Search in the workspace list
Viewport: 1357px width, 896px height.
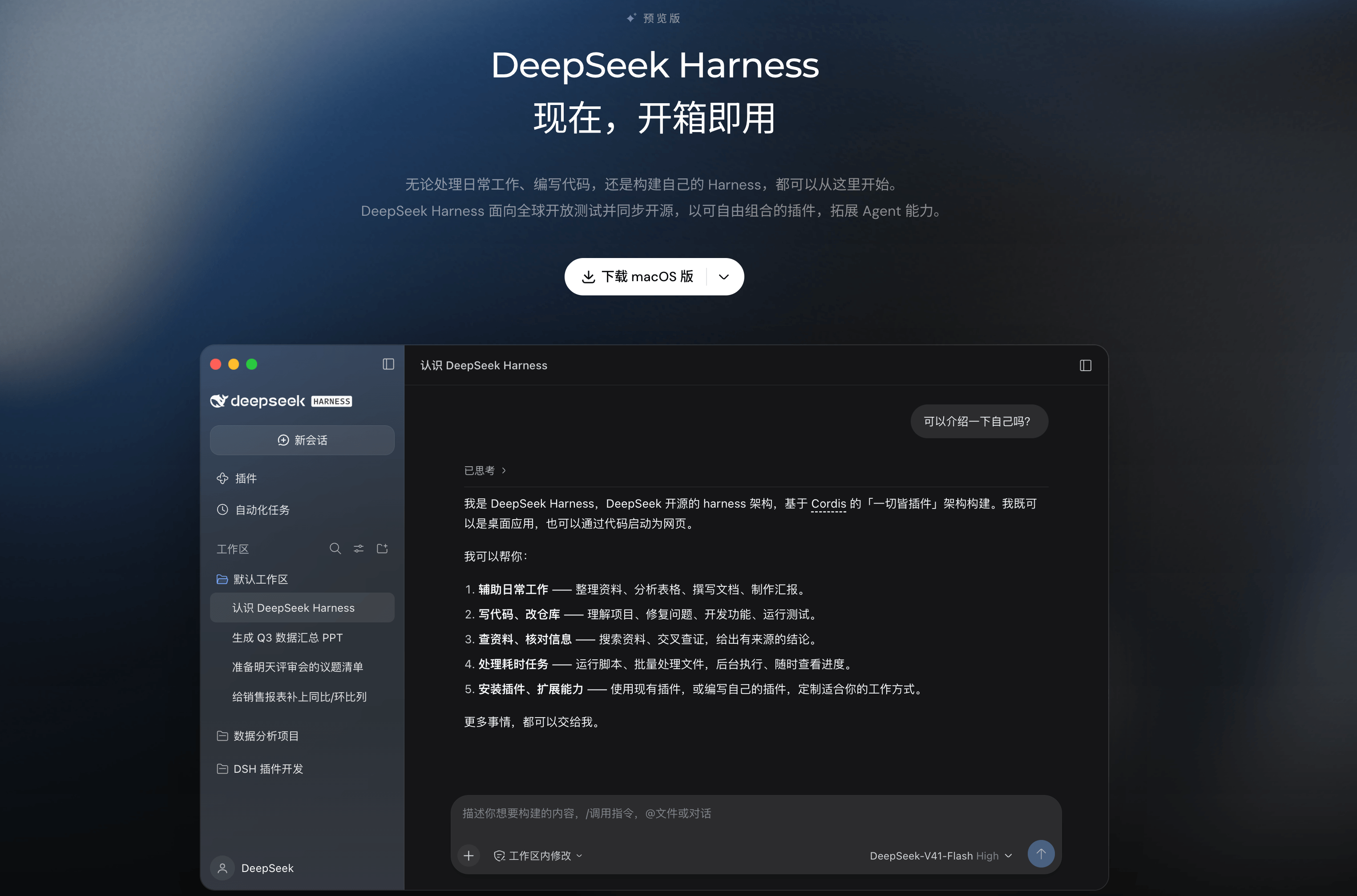click(x=335, y=549)
